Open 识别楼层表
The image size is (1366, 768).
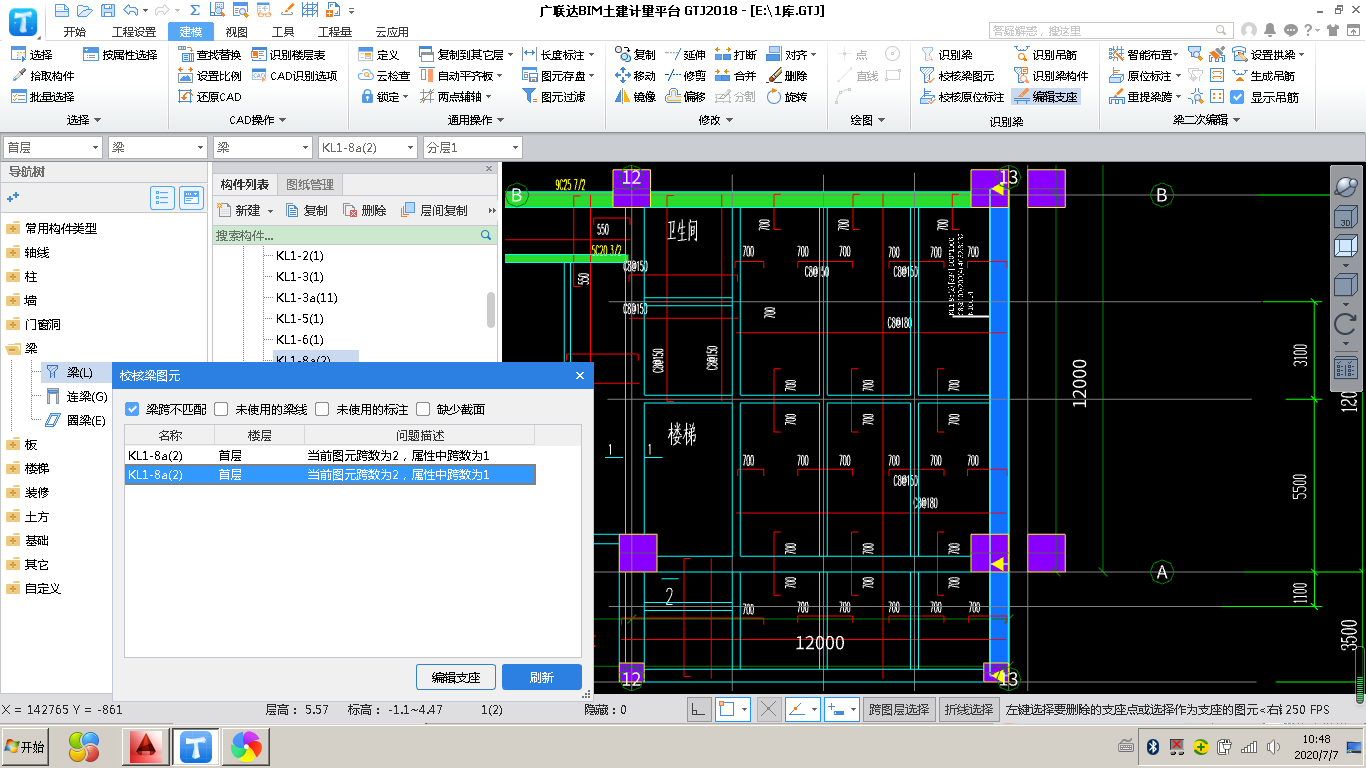click(288, 55)
